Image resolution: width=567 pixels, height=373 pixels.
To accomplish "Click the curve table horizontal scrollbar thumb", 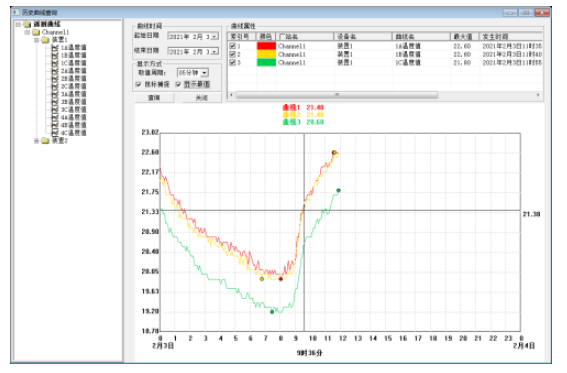I will pyautogui.click(x=337, y=95).
